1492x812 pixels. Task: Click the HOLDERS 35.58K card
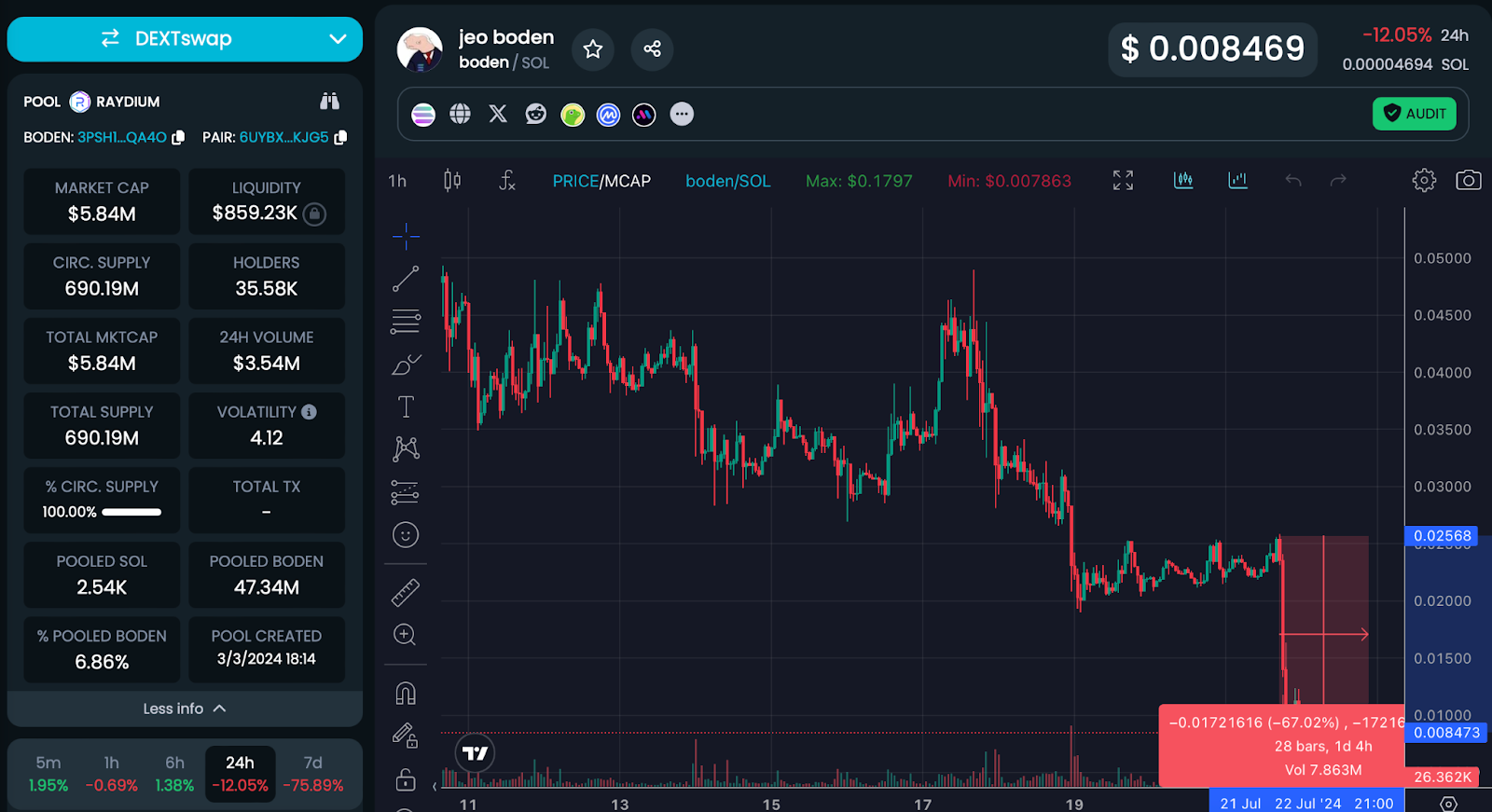point(267,276)
